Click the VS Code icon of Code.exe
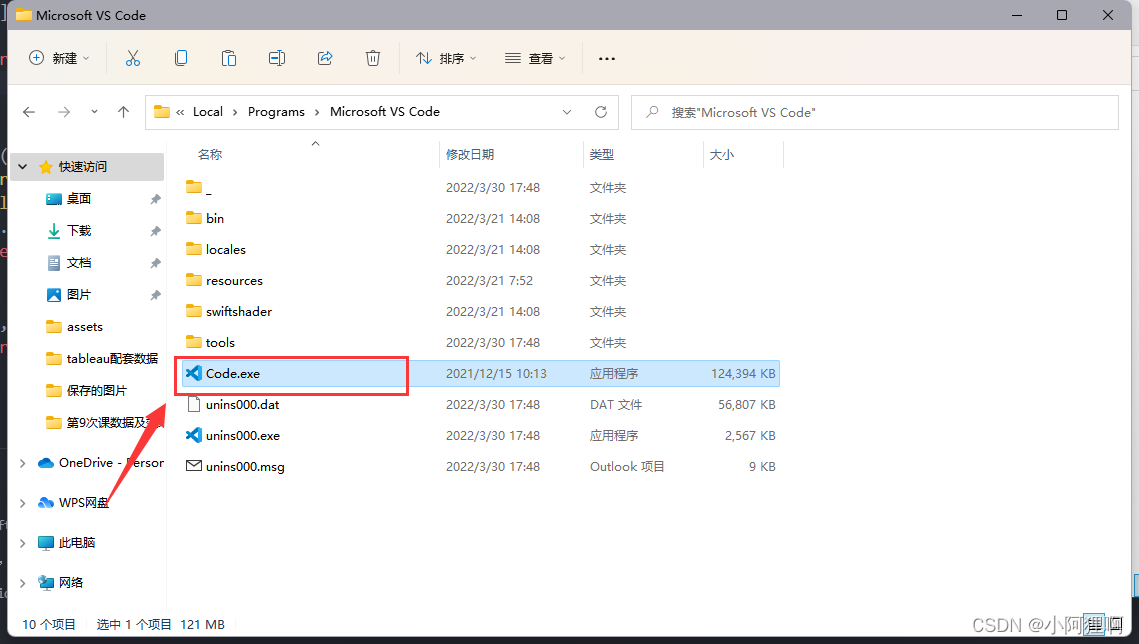The image size is (1139, 644). [x=194, y=373]
